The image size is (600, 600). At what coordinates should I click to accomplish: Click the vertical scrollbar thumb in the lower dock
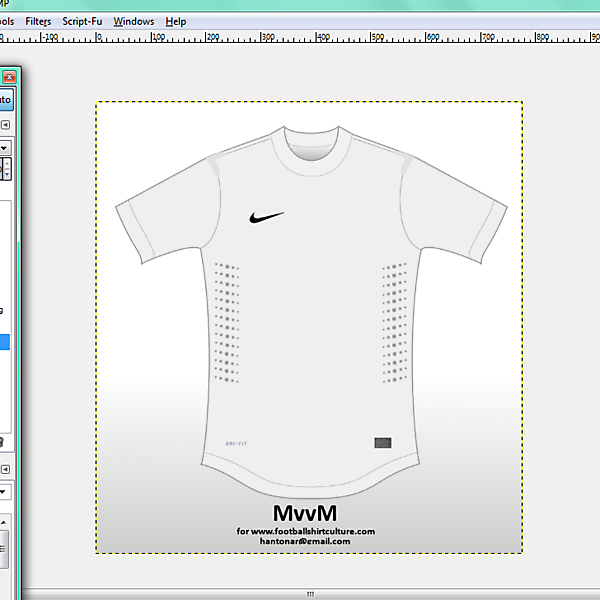pyautogui.click(x=3, y=549)
